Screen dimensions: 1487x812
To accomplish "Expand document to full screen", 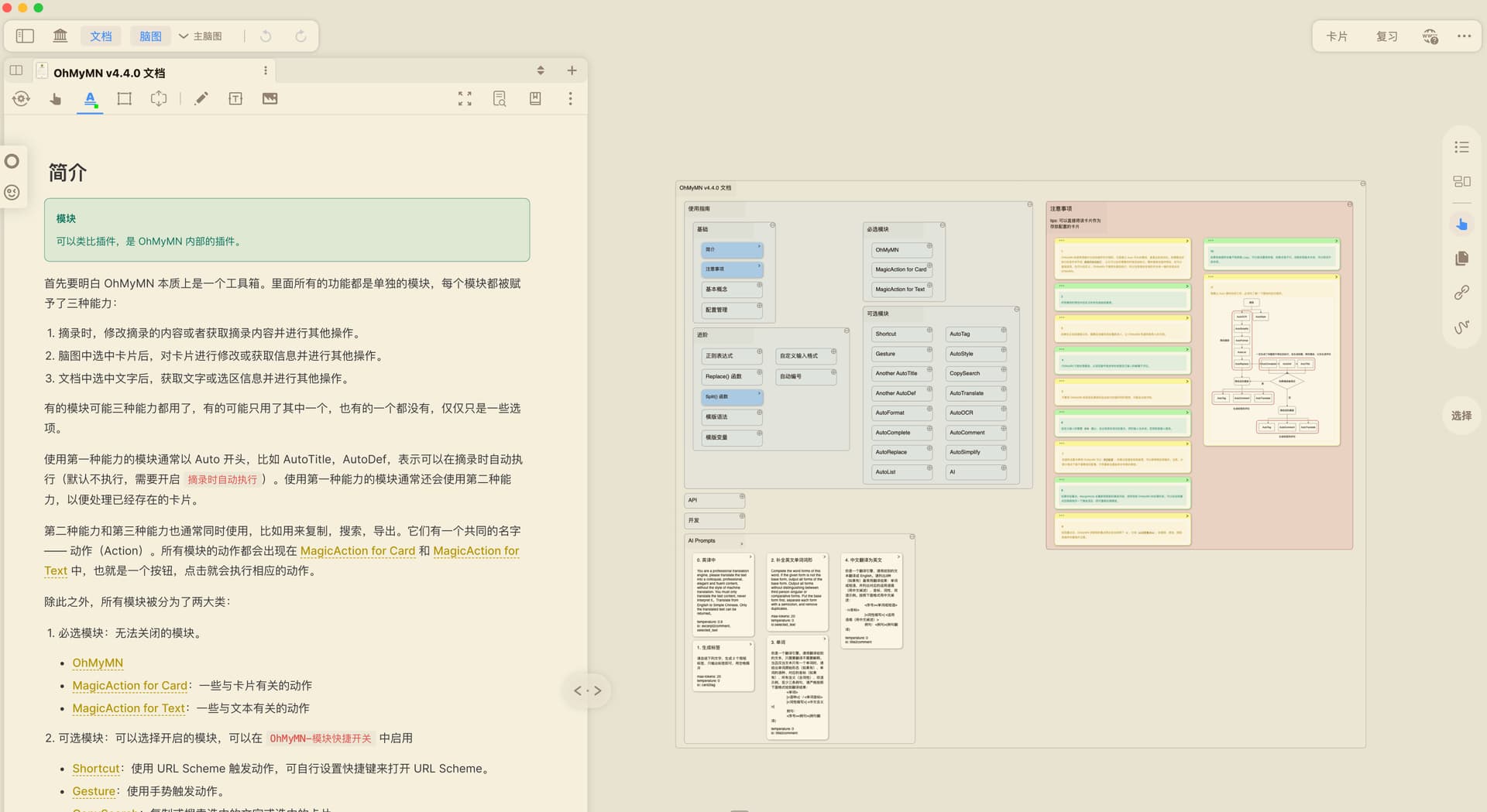I will pyautogui.click(x=465, y=98).
